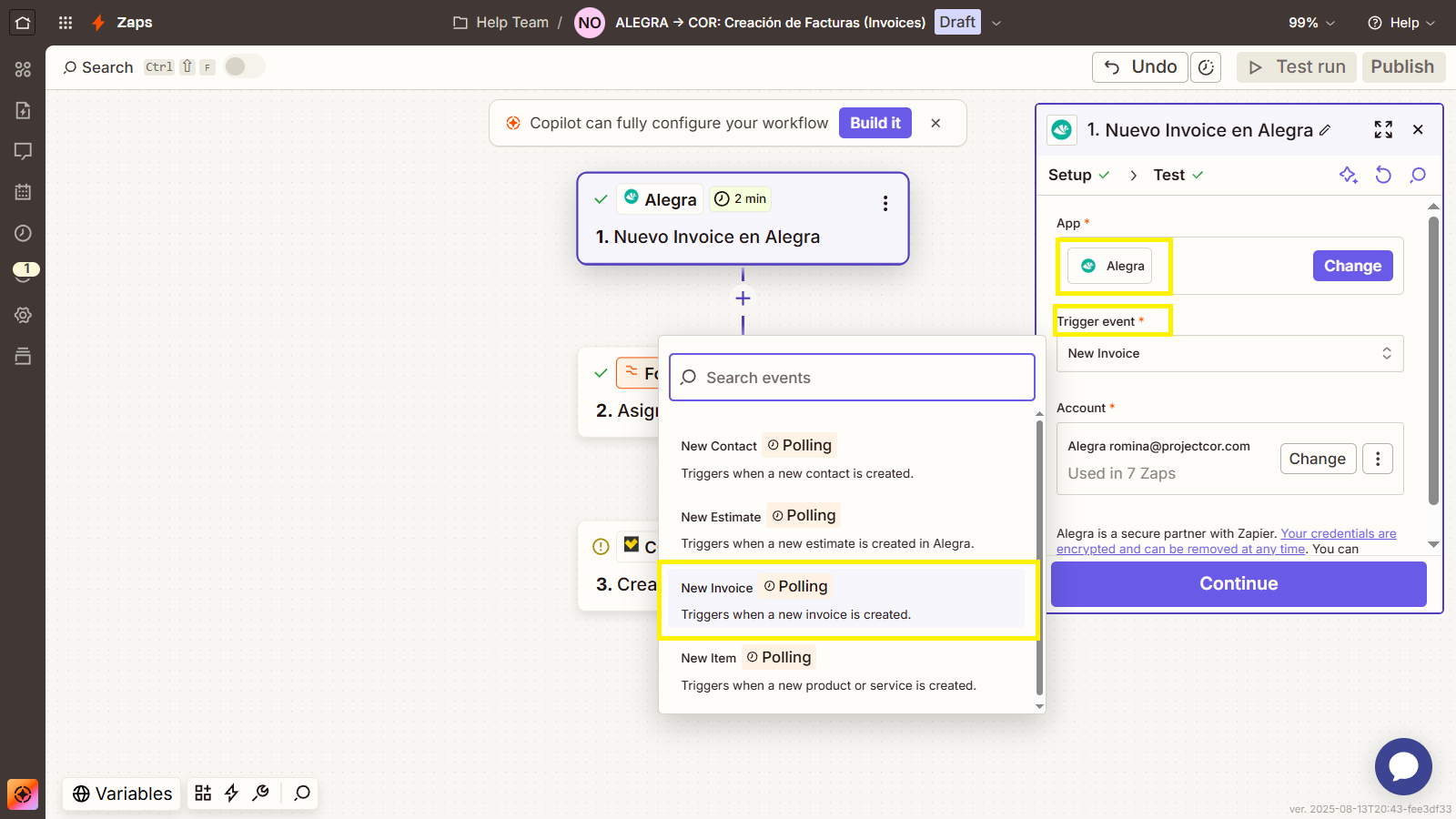The width and height of the screenshot is (1456, 819).
Task: Switch to the Setup tab
Action: click(x=1078, y=175)
